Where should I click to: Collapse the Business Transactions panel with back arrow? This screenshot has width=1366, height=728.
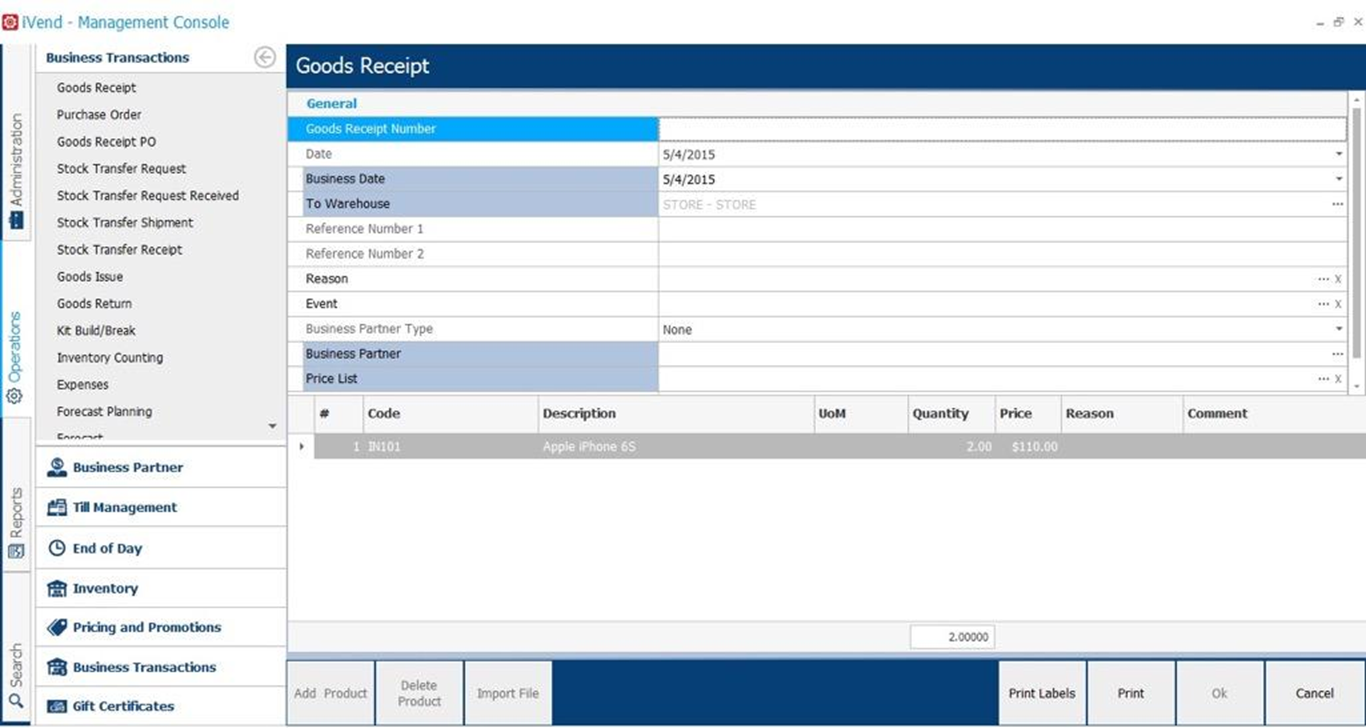tap(265, 57)
